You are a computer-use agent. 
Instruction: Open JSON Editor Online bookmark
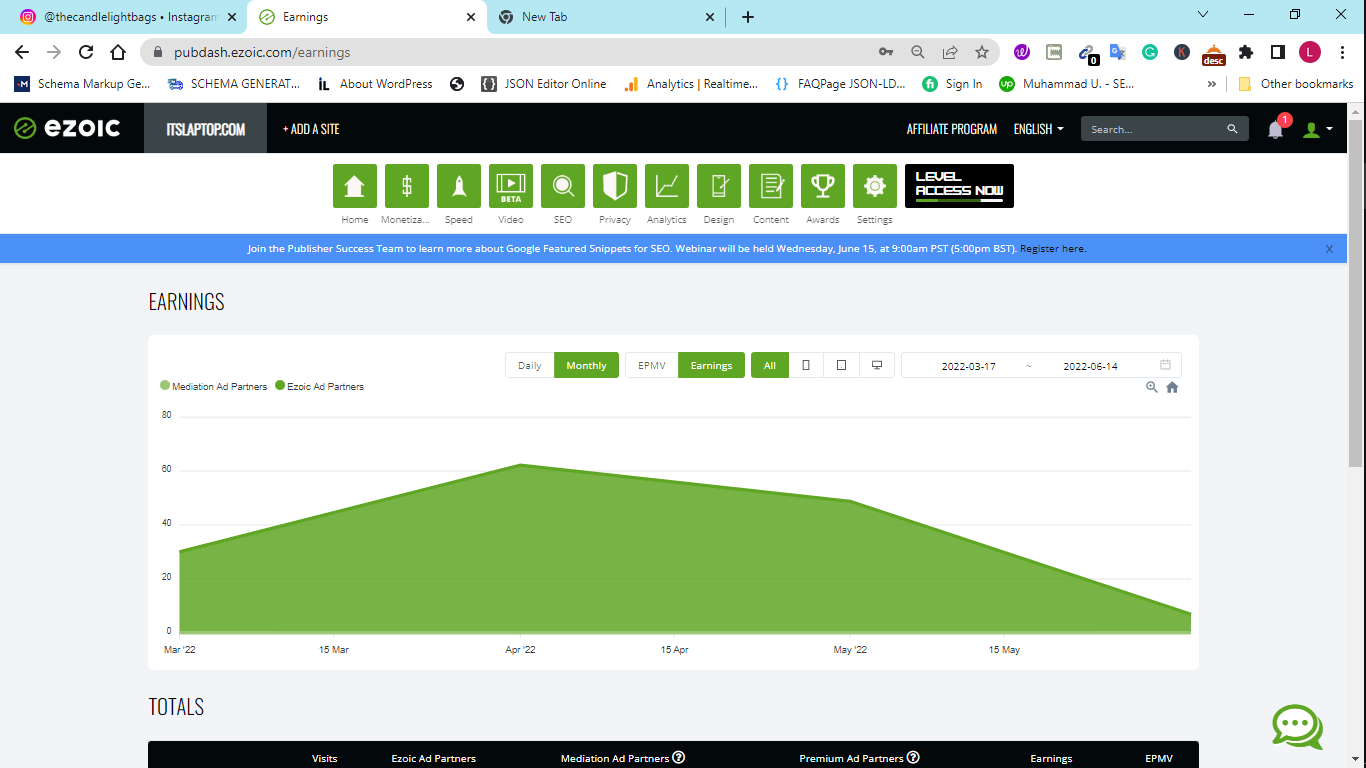(x=544, y=84)
